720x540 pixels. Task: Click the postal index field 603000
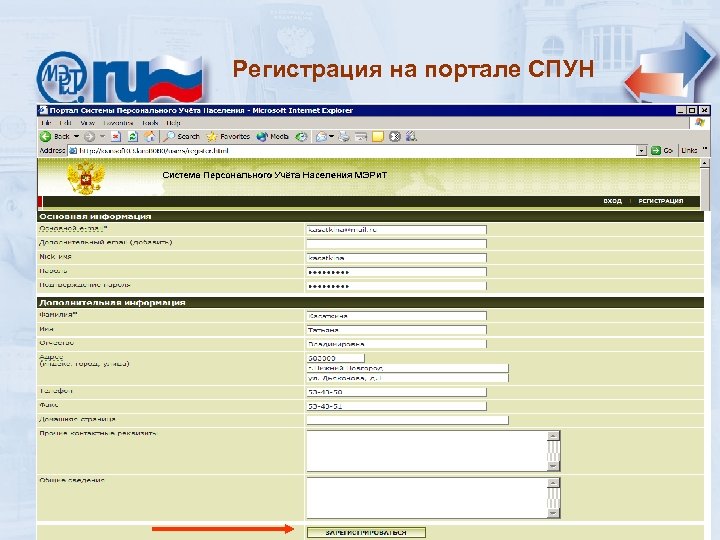coord(336,358)
